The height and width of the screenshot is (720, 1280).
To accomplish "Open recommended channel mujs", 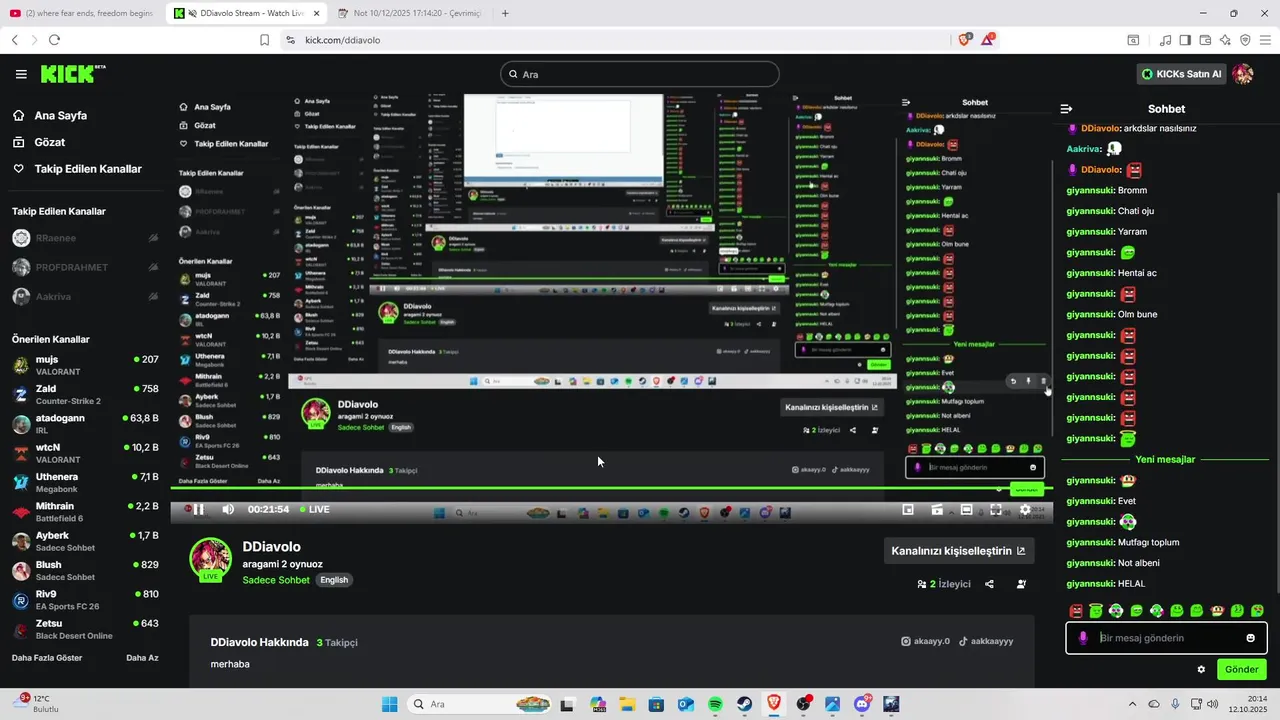I will [x=84, y=364].
